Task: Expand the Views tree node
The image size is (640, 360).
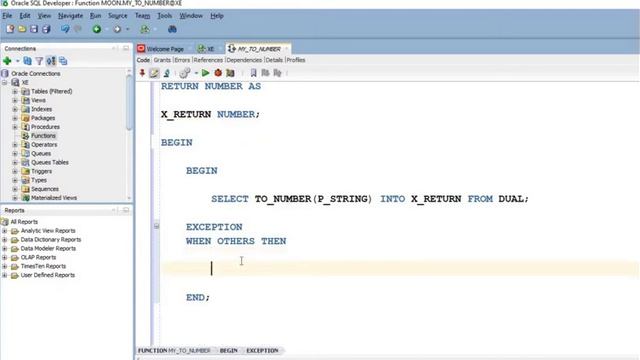Action: click(15, 100)
